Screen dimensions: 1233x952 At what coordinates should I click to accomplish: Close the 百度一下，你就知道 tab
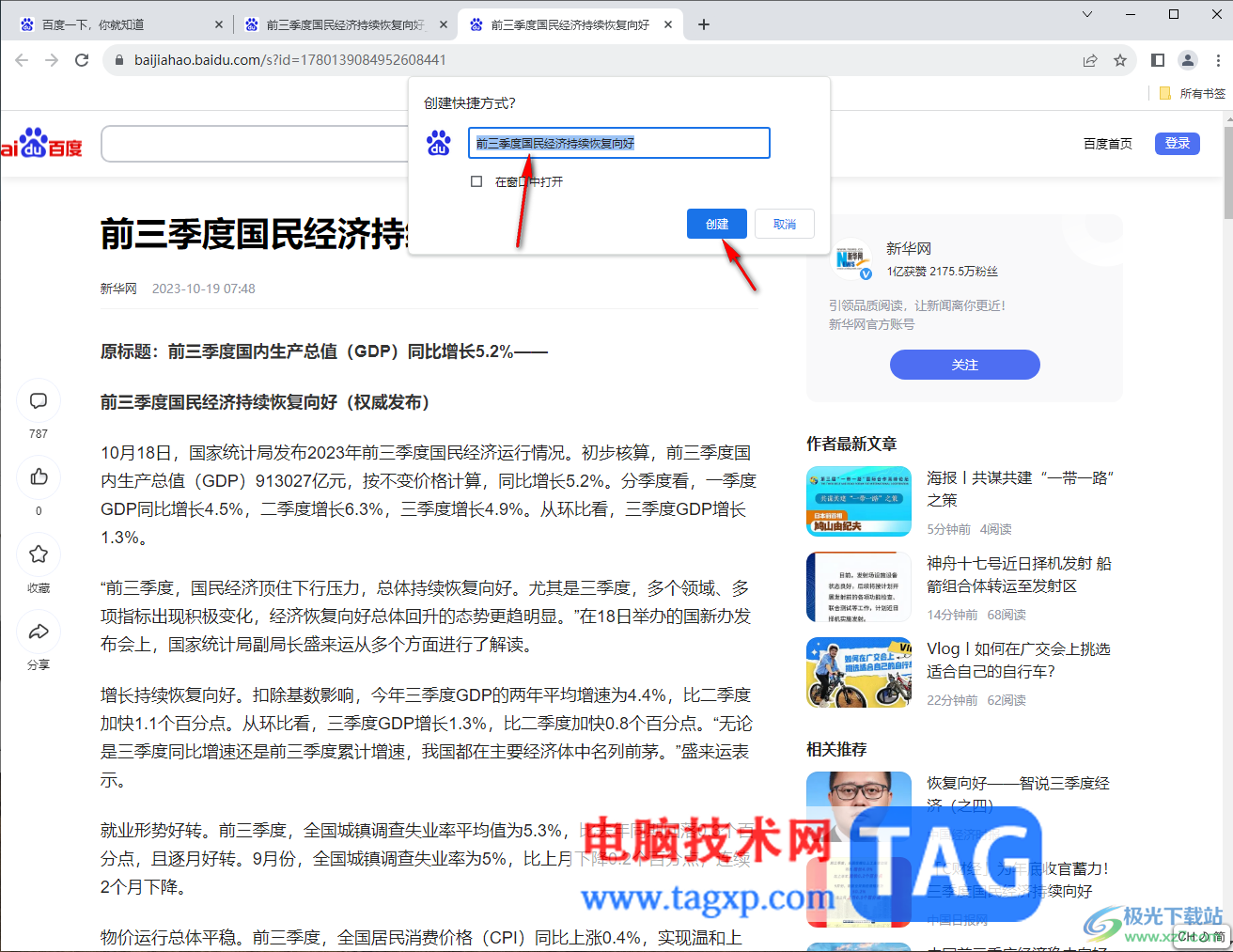[219, 24]
